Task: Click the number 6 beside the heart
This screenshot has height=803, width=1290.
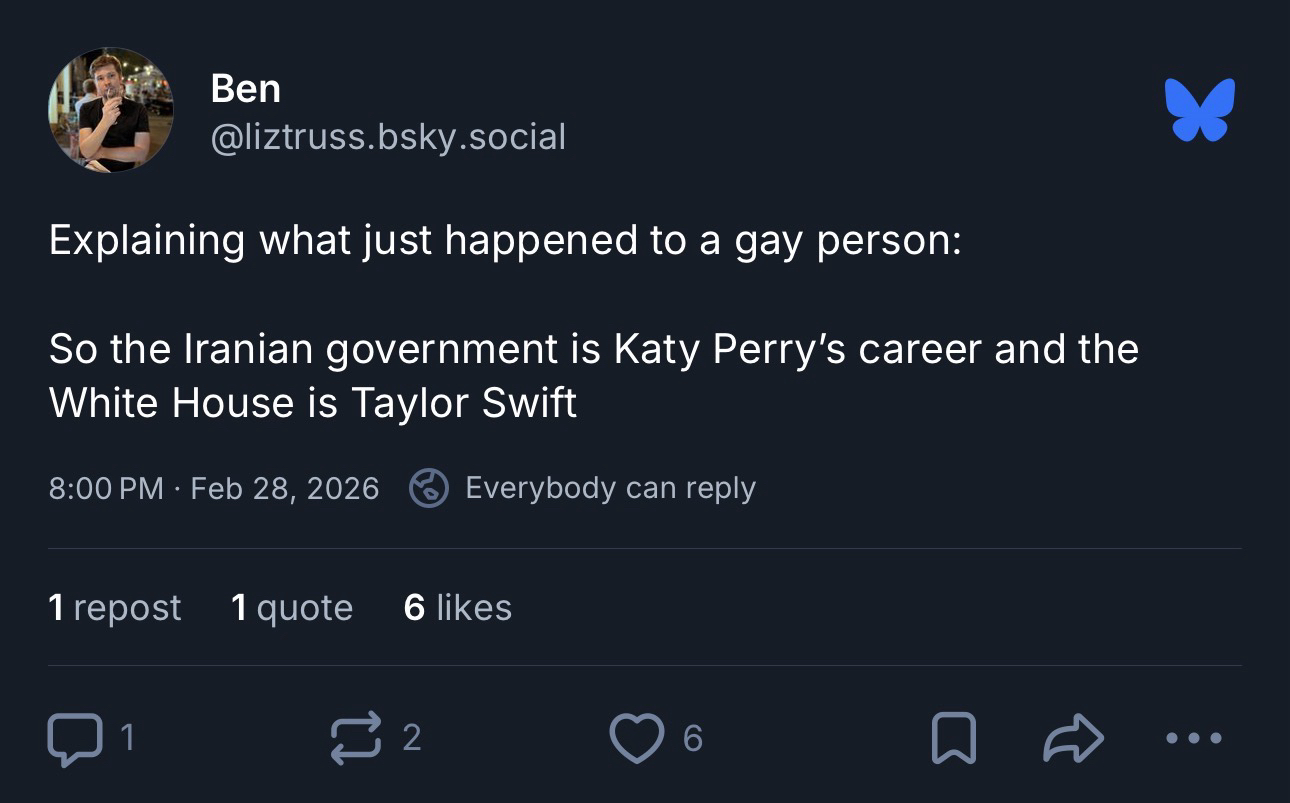Action: click(692, 739)
